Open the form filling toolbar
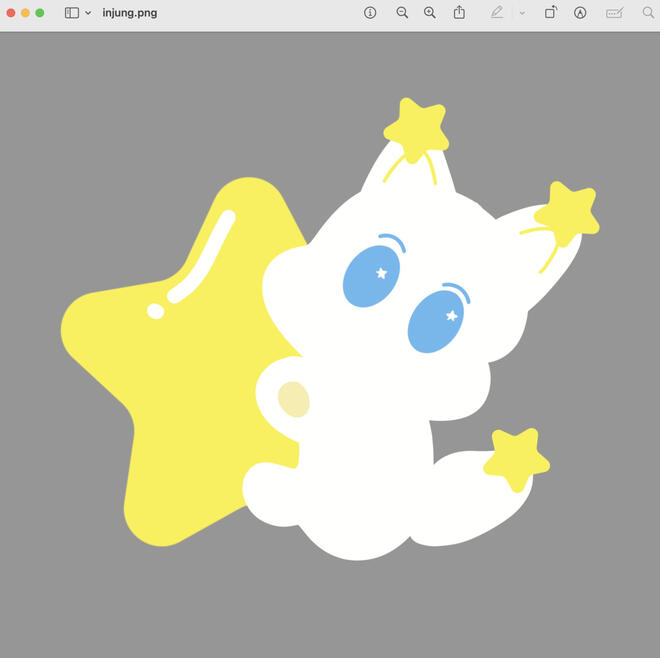This screenshot has height=658, width=660. (615, 13)
